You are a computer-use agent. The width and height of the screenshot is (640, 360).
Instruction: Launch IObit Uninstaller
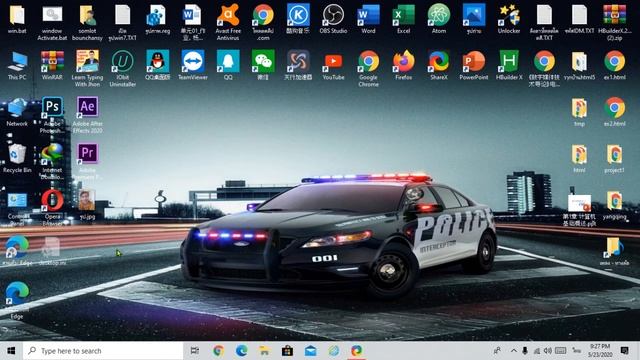click(x=122, y=62)
